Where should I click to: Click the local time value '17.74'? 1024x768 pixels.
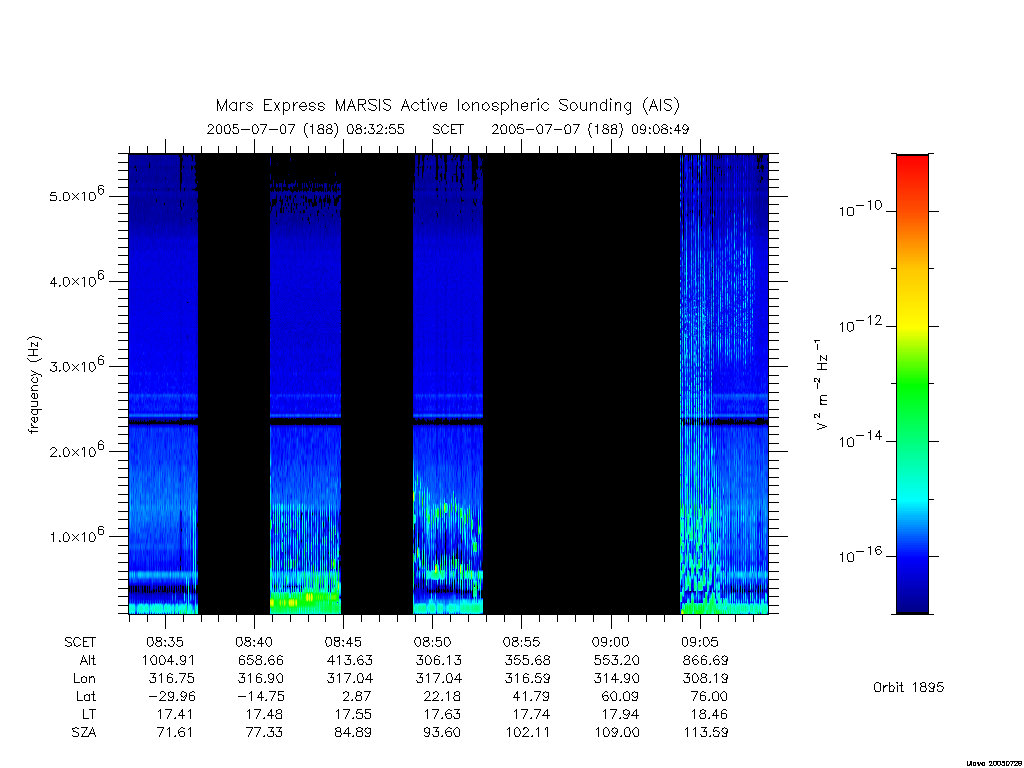click(x=531, y=714)
